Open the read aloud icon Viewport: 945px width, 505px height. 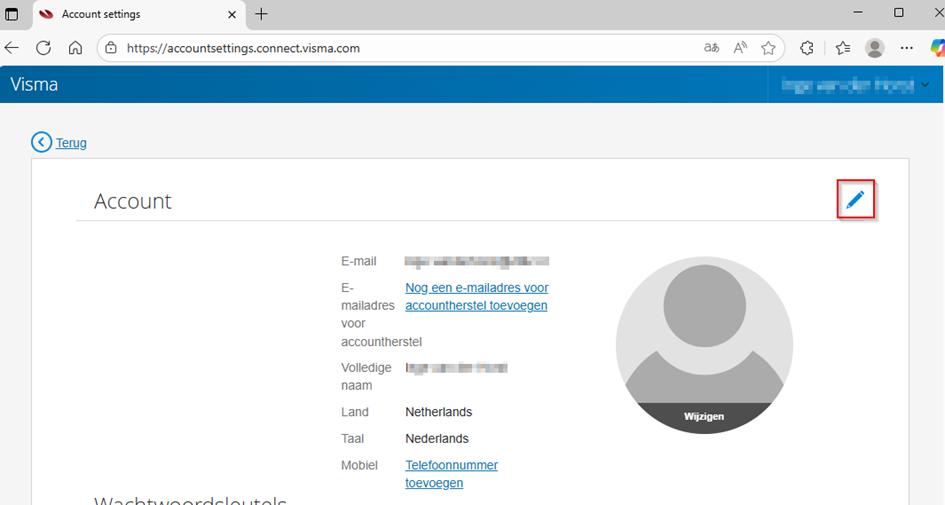(x=740, y=48)
